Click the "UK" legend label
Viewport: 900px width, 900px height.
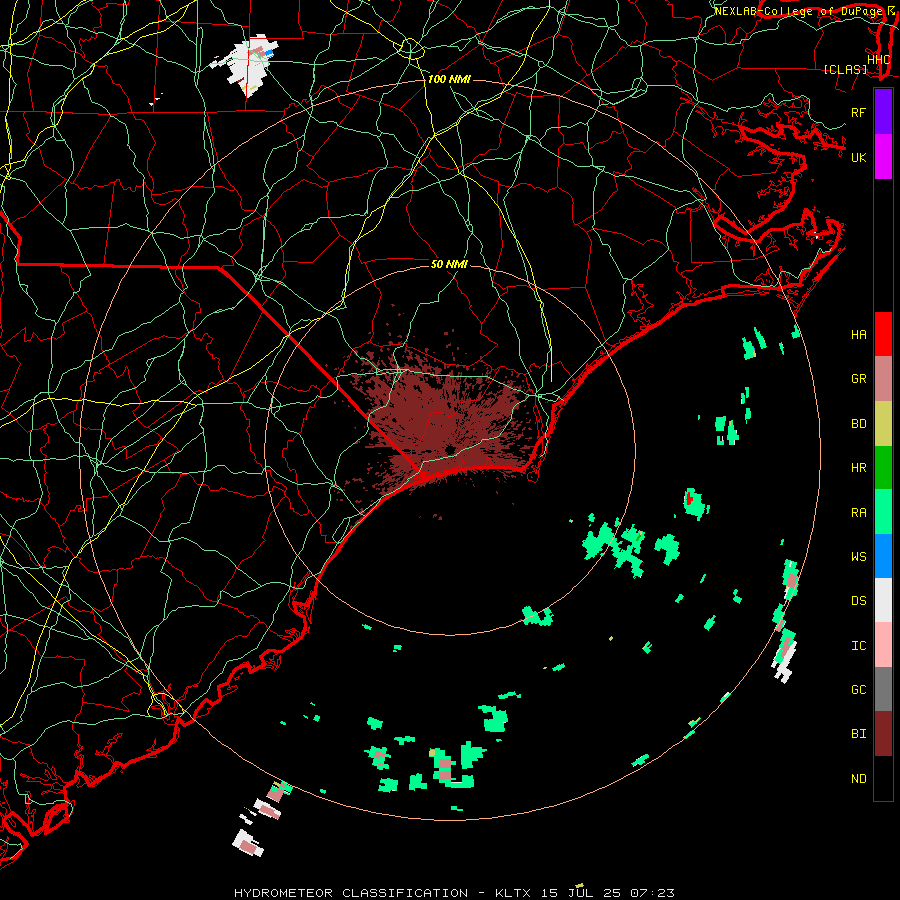click(858, 157)
